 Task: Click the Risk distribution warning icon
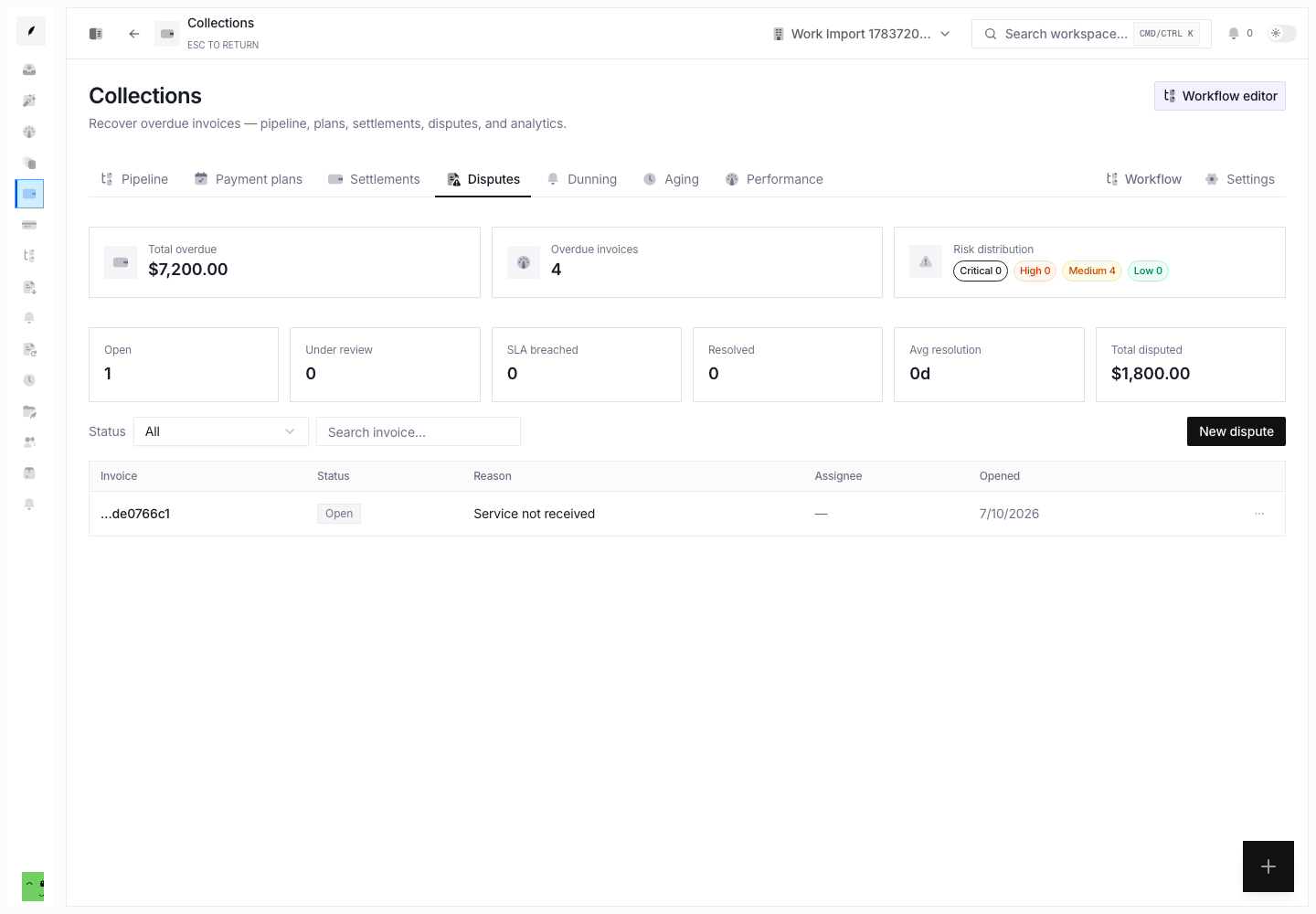coord(926,262)
